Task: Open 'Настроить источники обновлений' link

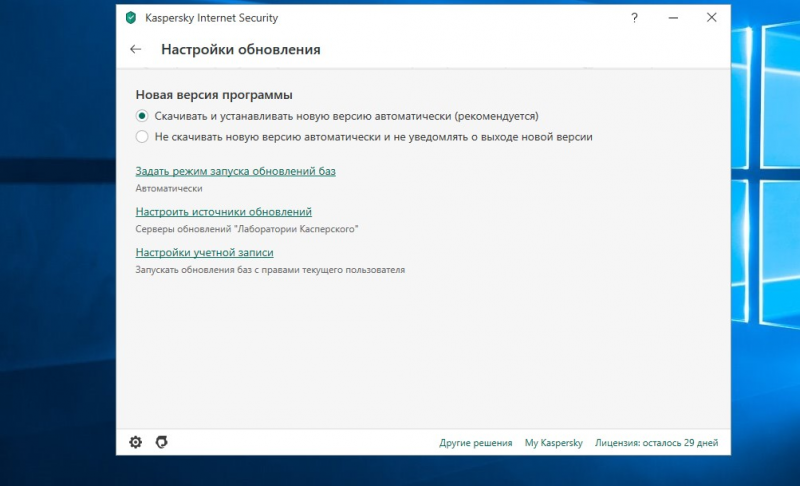Action: pyautogui.click(x=223, y=212)
